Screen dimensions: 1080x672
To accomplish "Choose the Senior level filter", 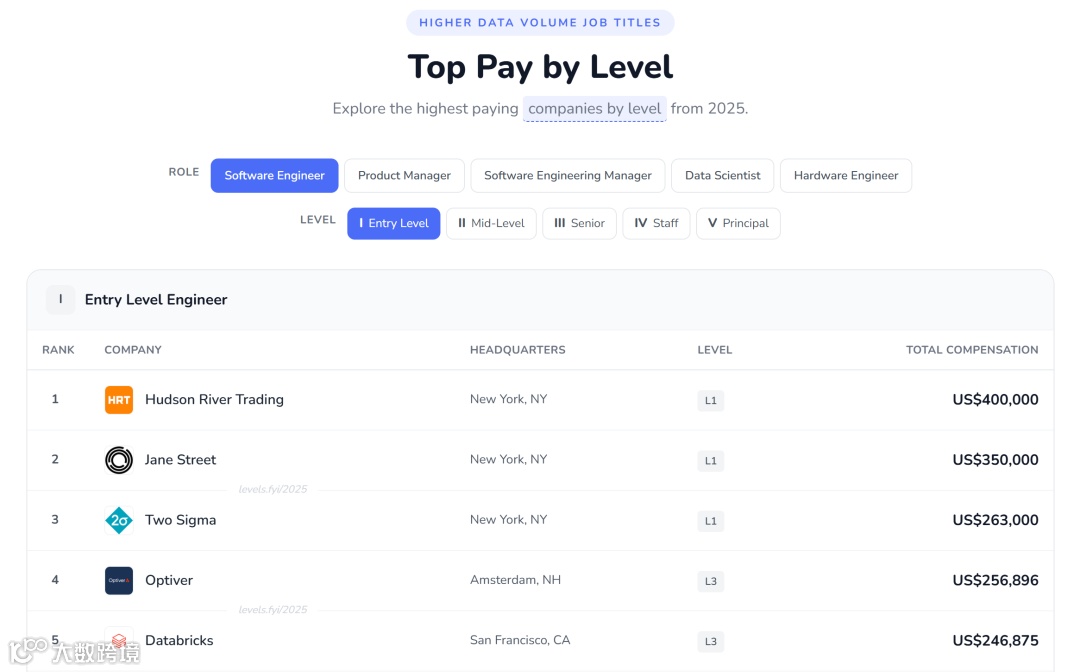I will click(579, 223).
